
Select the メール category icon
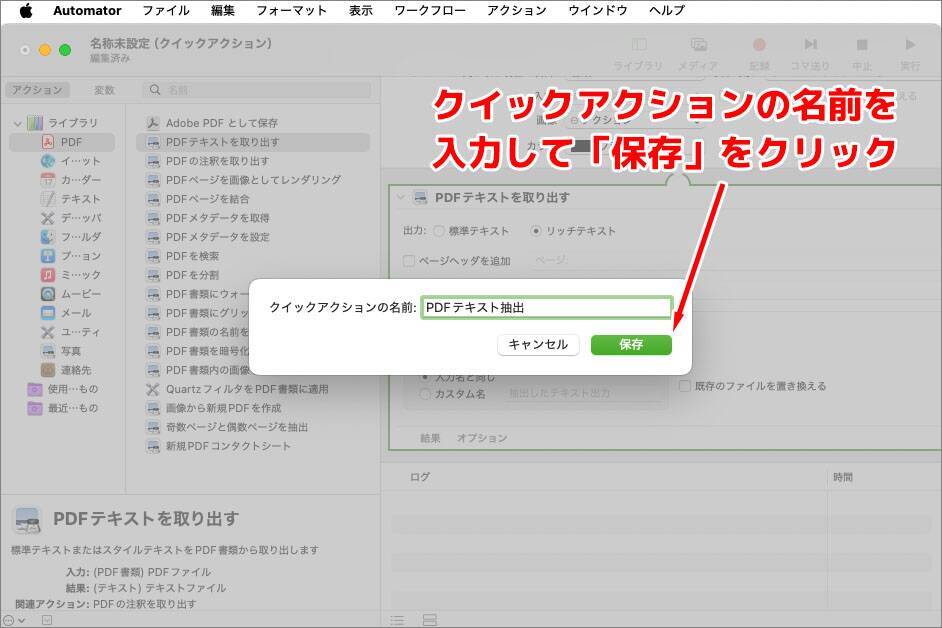point(48,313)
